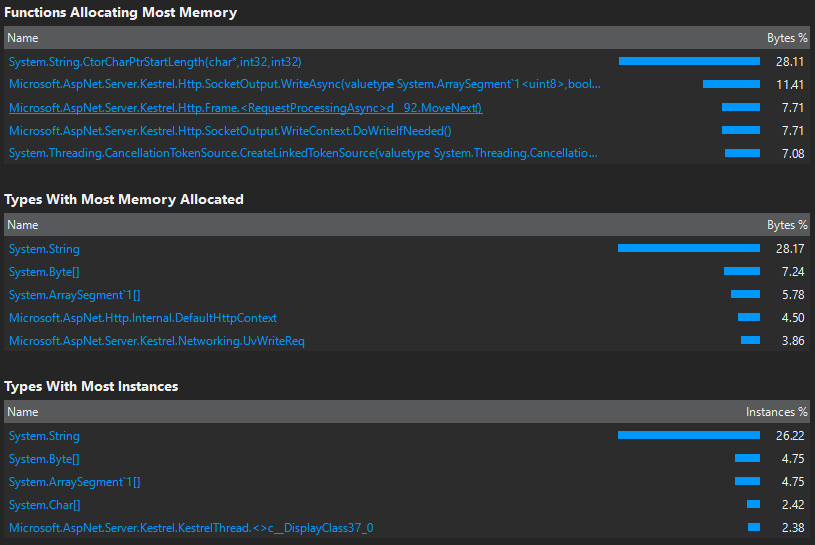Click the Frame RequestProcessingAsync MoveNext link
This screenshot has height=545, width=815.
[x=245, y=108]
